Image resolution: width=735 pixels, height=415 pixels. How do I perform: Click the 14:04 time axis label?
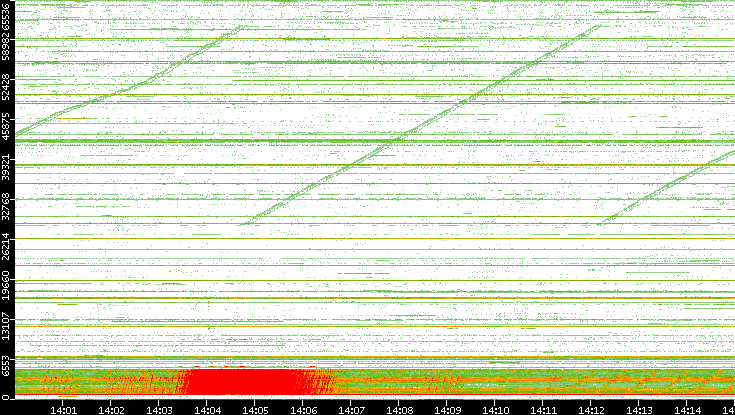coord(208,408)
